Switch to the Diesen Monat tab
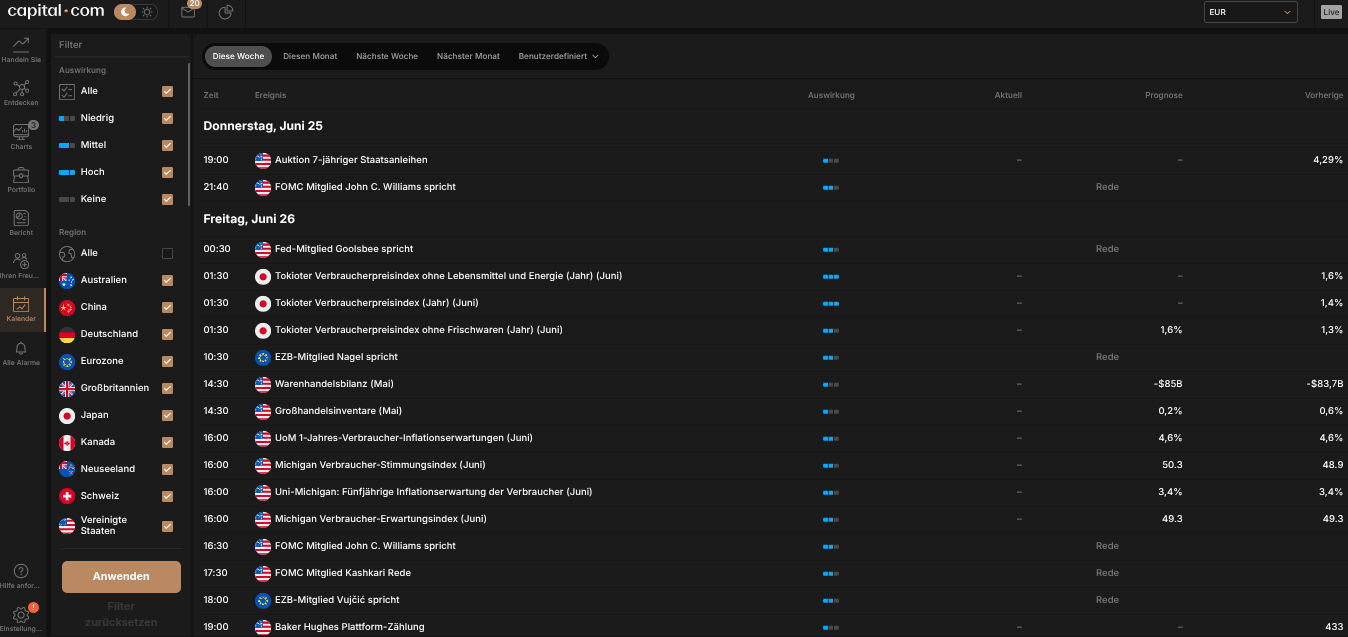Screen dimensions: 1348x637 coord(310,56)
